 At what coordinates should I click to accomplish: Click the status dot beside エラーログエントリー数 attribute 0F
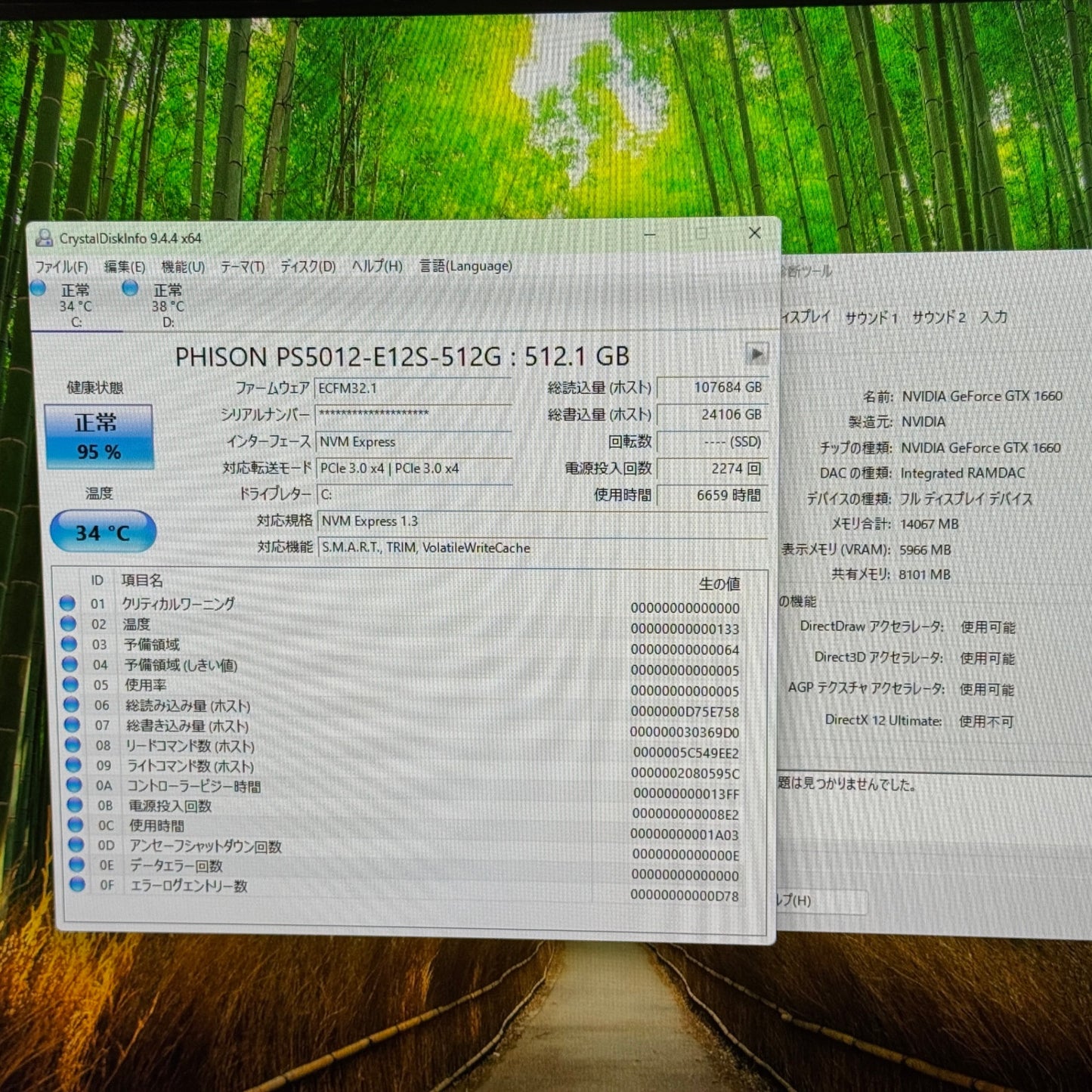(x=76, y=885)
